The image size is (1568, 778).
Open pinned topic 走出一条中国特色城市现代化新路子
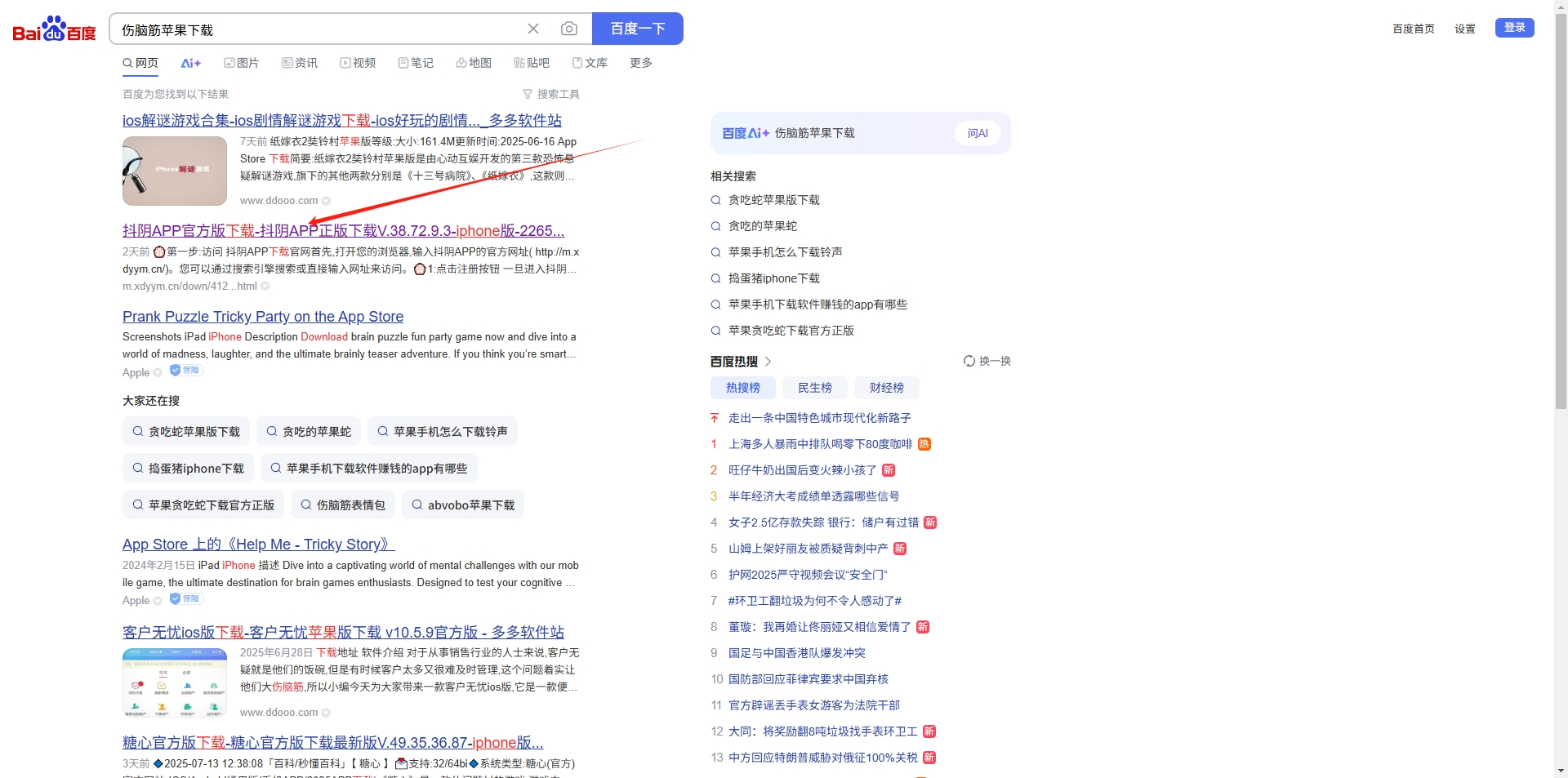(x=820, y=418)
